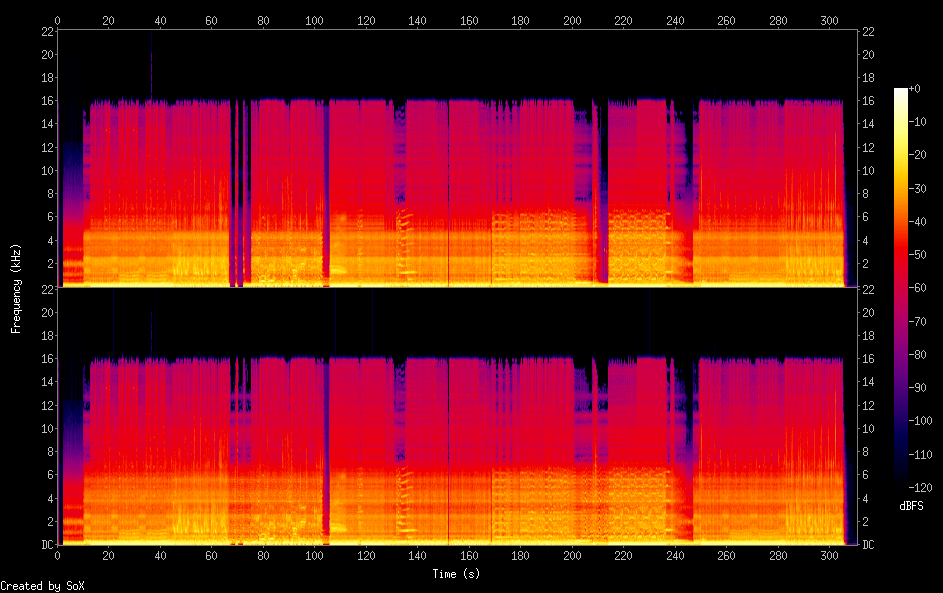Click the 200 tick on the bottom time axis
943x593 pixels.
(x=572, y=554)
